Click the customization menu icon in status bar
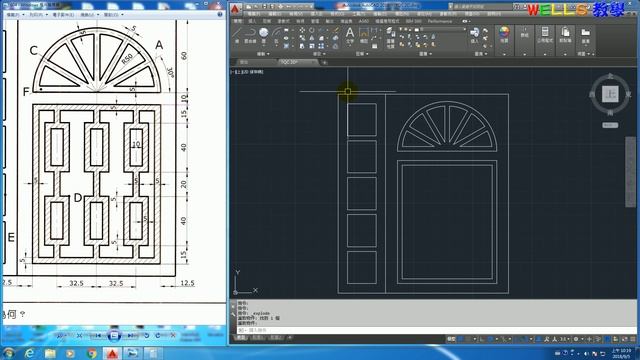The height and width of the screenshot is (360, 640). [632, 339]
